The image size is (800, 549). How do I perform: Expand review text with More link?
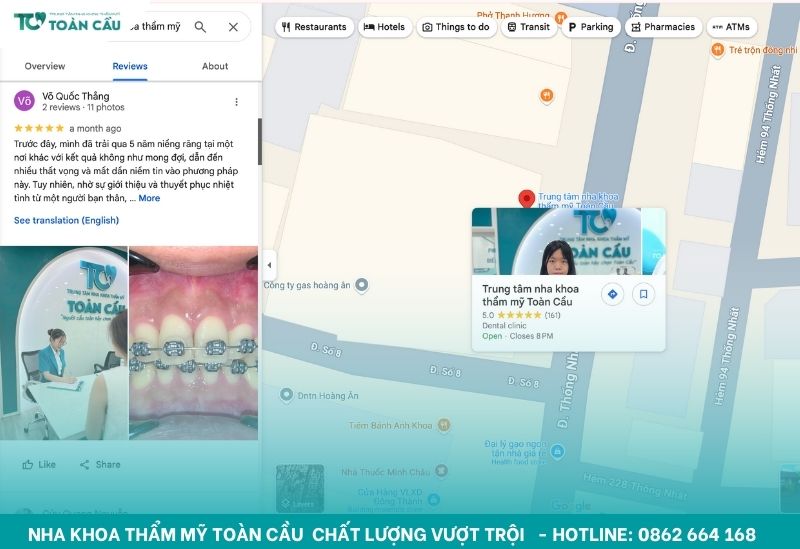pos(149,198)
